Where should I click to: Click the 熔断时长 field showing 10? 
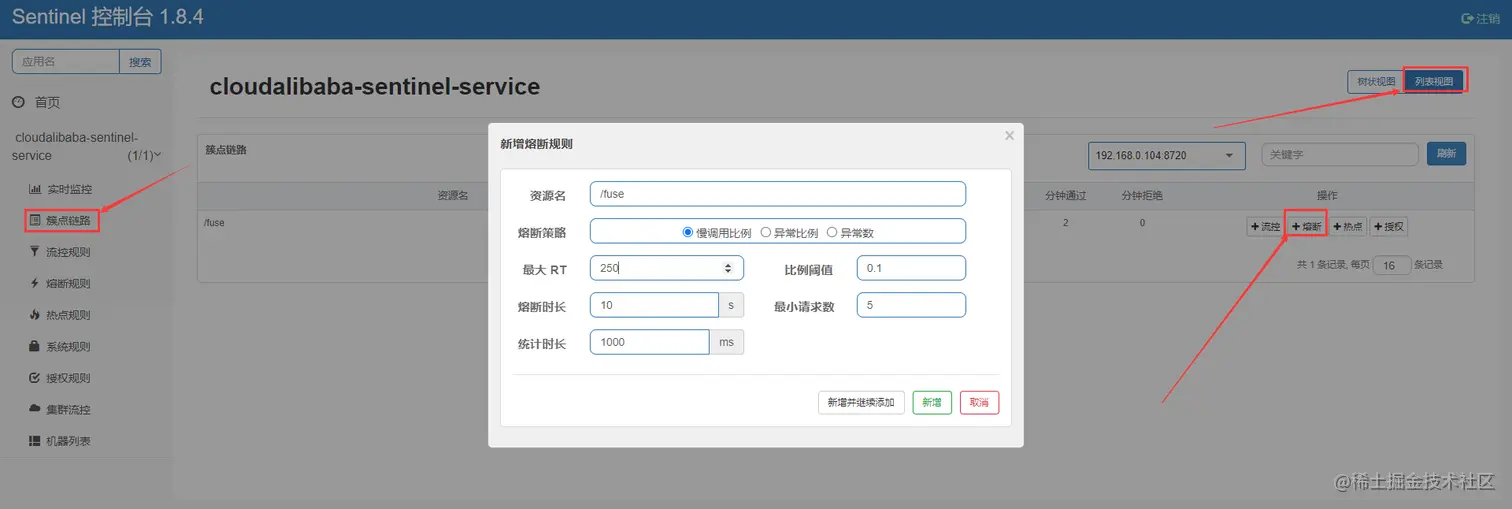654,305
